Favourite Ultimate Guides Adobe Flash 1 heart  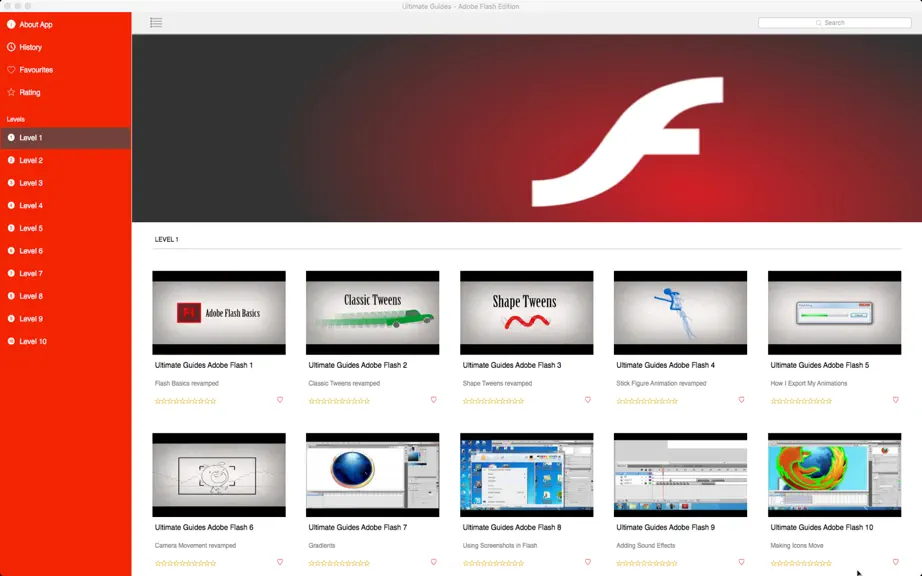pos(280,400)
